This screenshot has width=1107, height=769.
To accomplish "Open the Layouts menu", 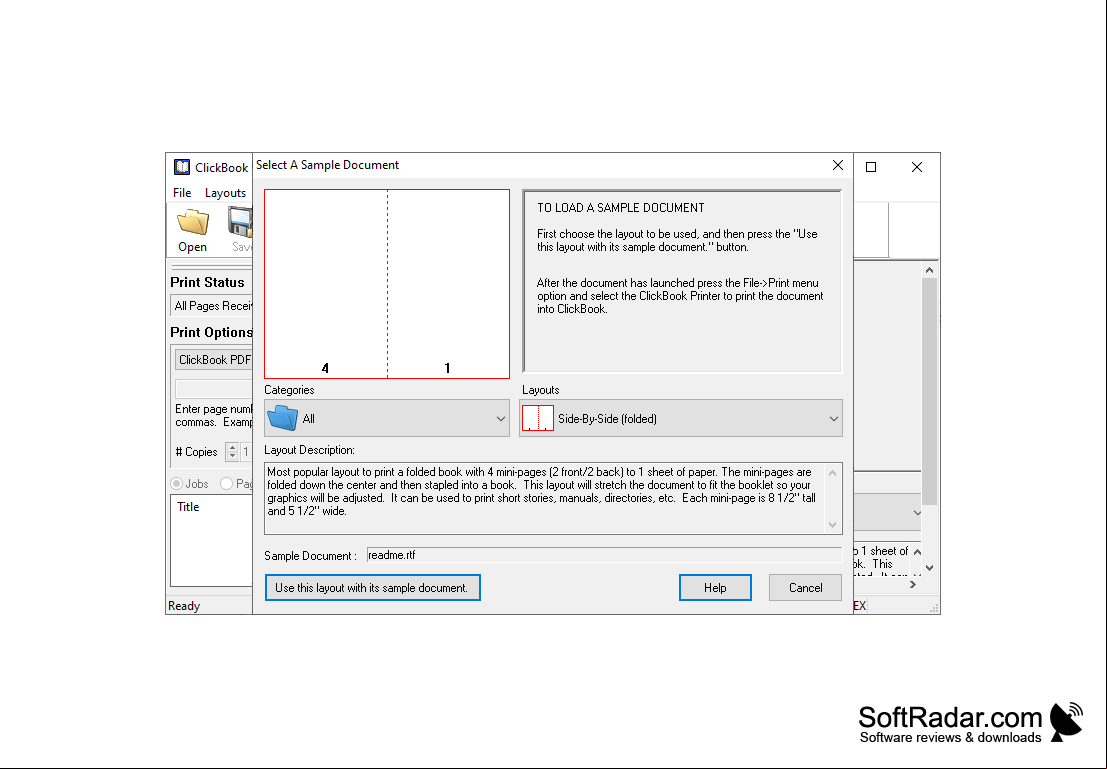I will (x=225, y=193).
